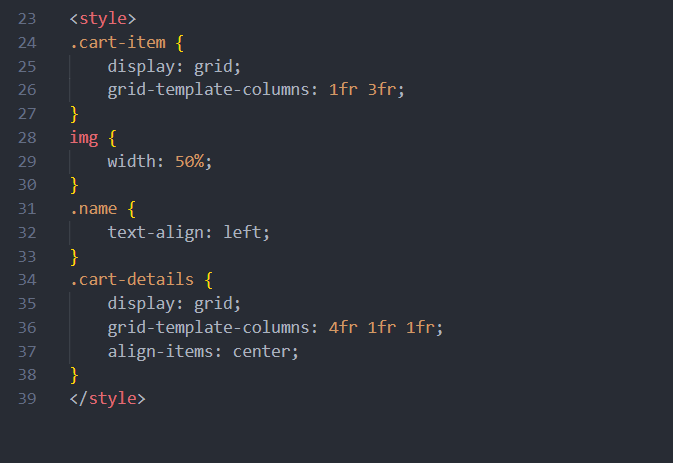Click line number 23 in the gutter
This screenshot has width=673, height=463.
point(26,19)
